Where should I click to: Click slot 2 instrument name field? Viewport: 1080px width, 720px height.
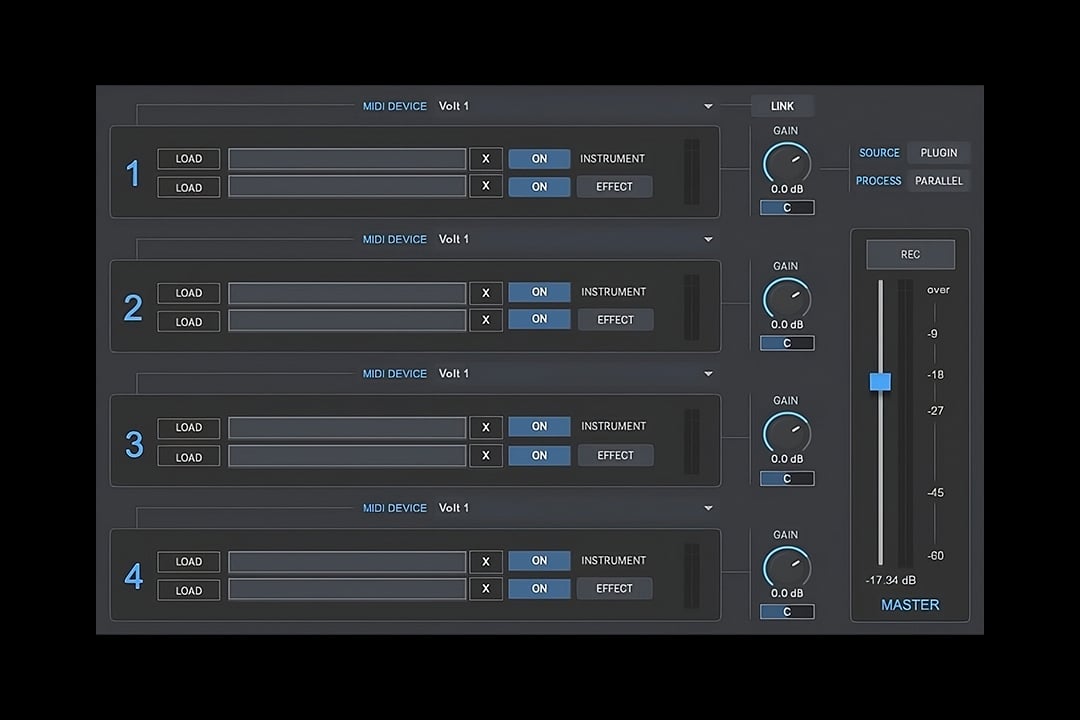(x=347, y=293)
